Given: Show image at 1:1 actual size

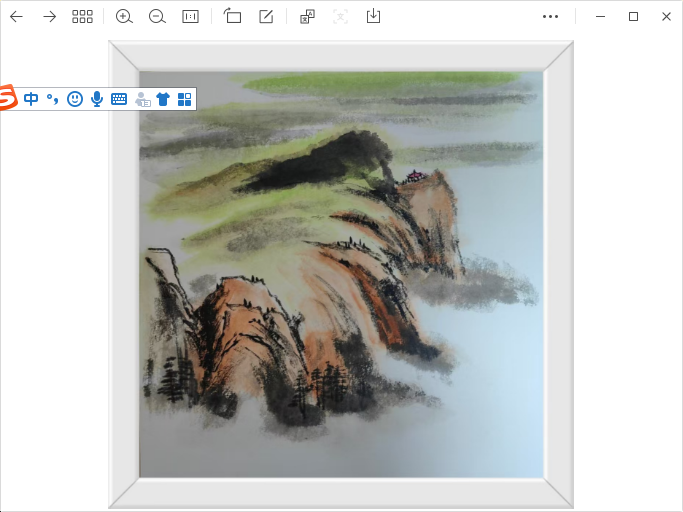Looking at the screenshot, I should (190, 17).
